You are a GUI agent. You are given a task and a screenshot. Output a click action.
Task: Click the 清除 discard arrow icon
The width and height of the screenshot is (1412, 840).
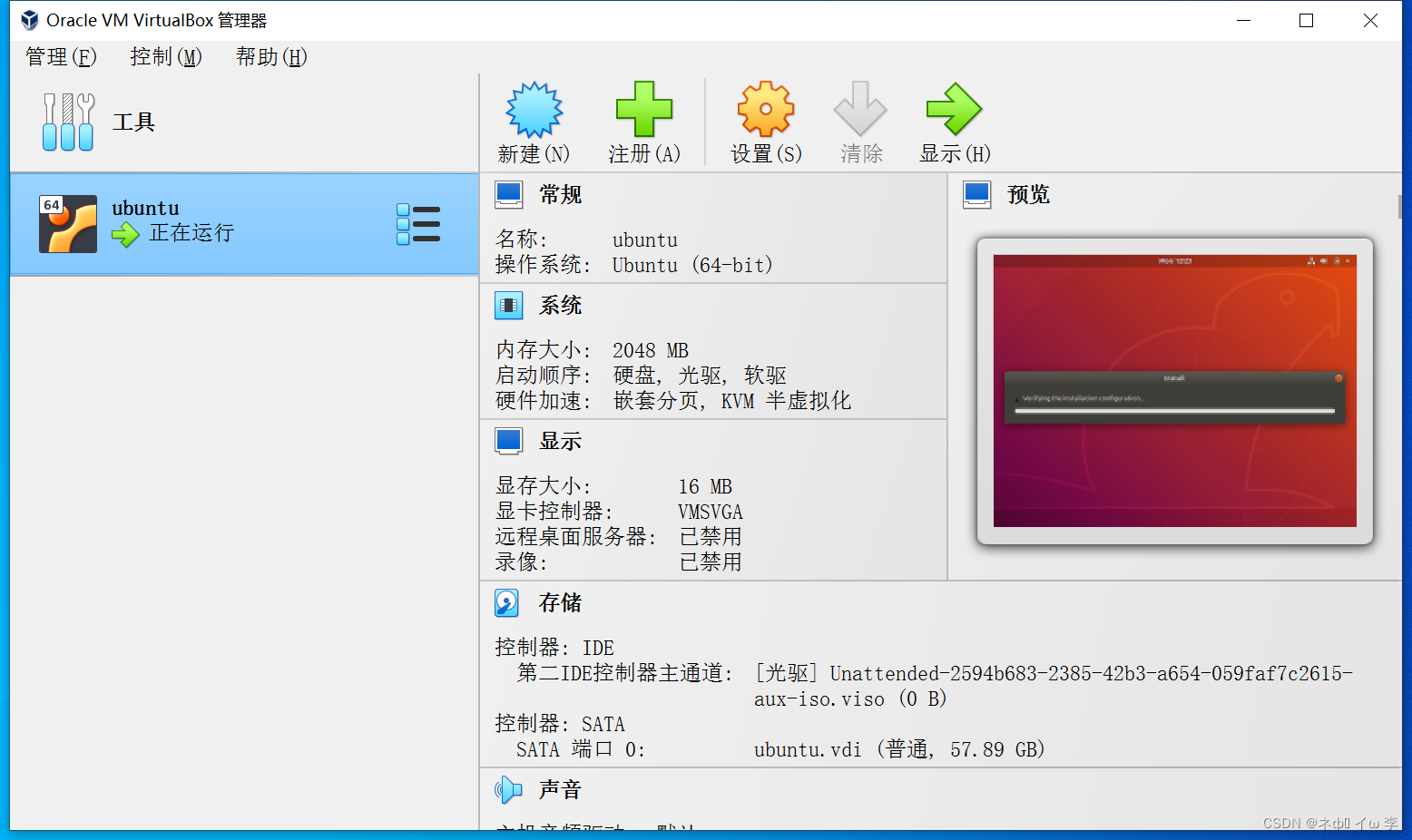tap(860, 110)
